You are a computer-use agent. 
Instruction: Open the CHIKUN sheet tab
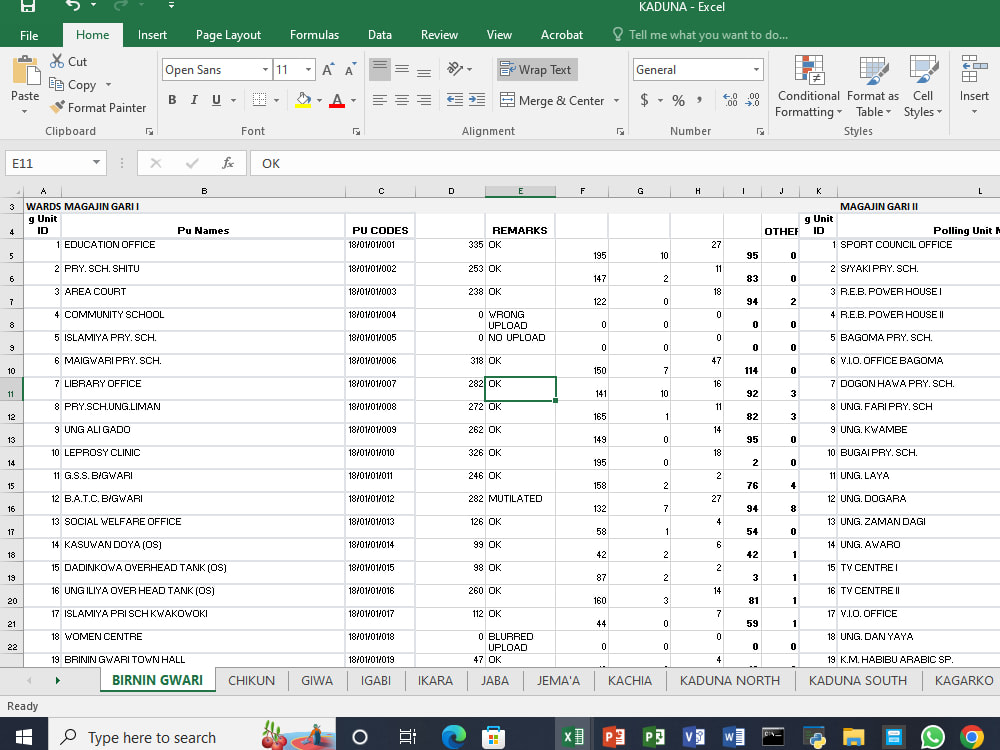251,680
